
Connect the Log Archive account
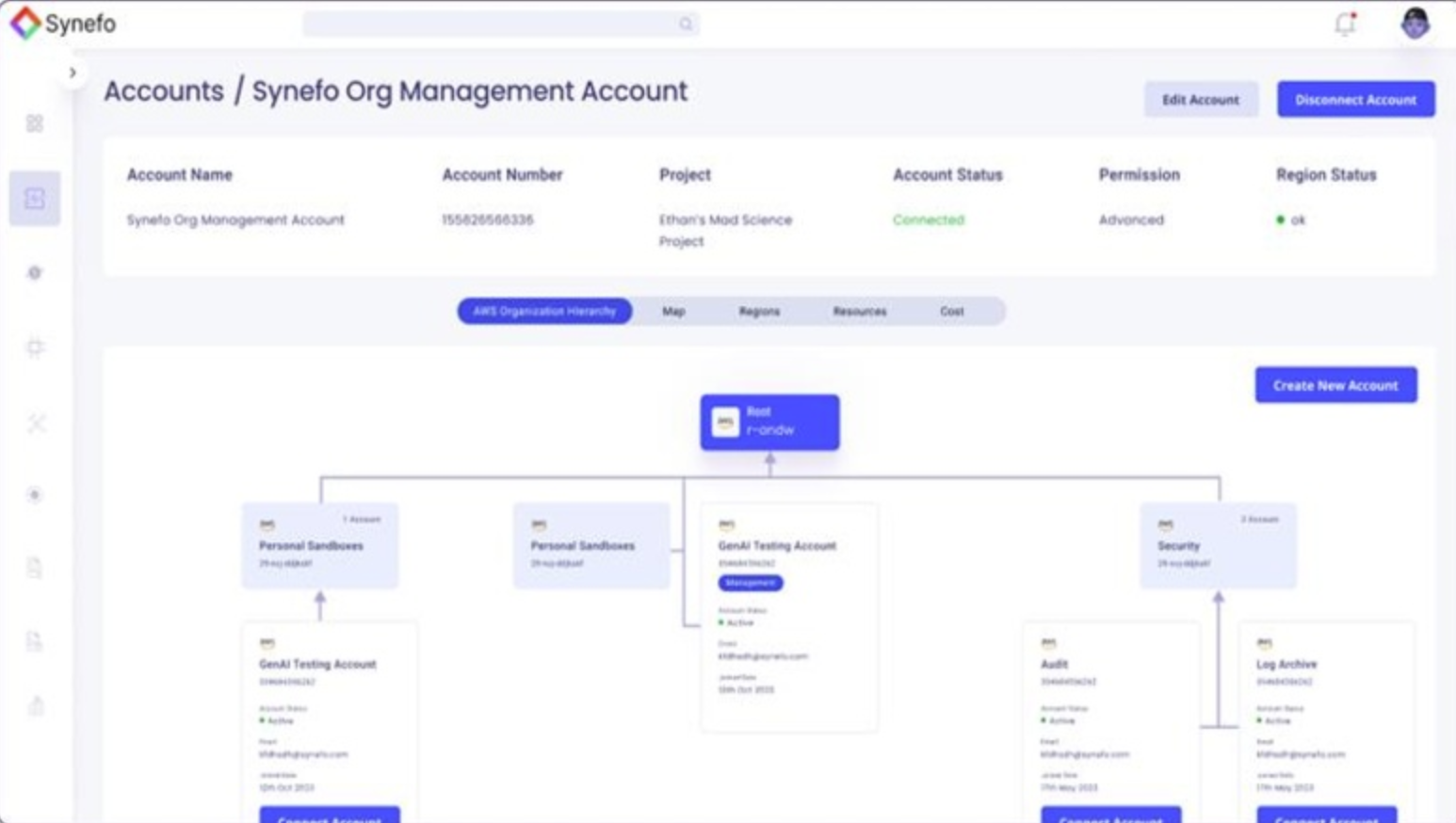[1327, 815]
